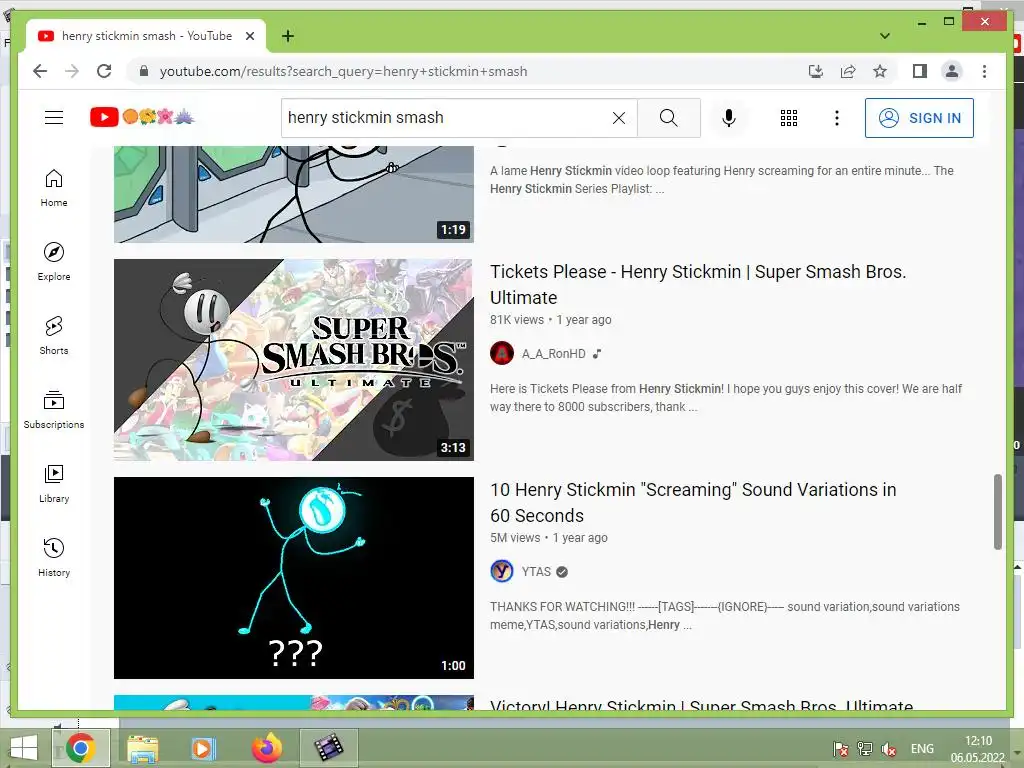Click the Action Center flag tray icon
The height and width of the screenshot is (768, 1024).
coord(840,749)
